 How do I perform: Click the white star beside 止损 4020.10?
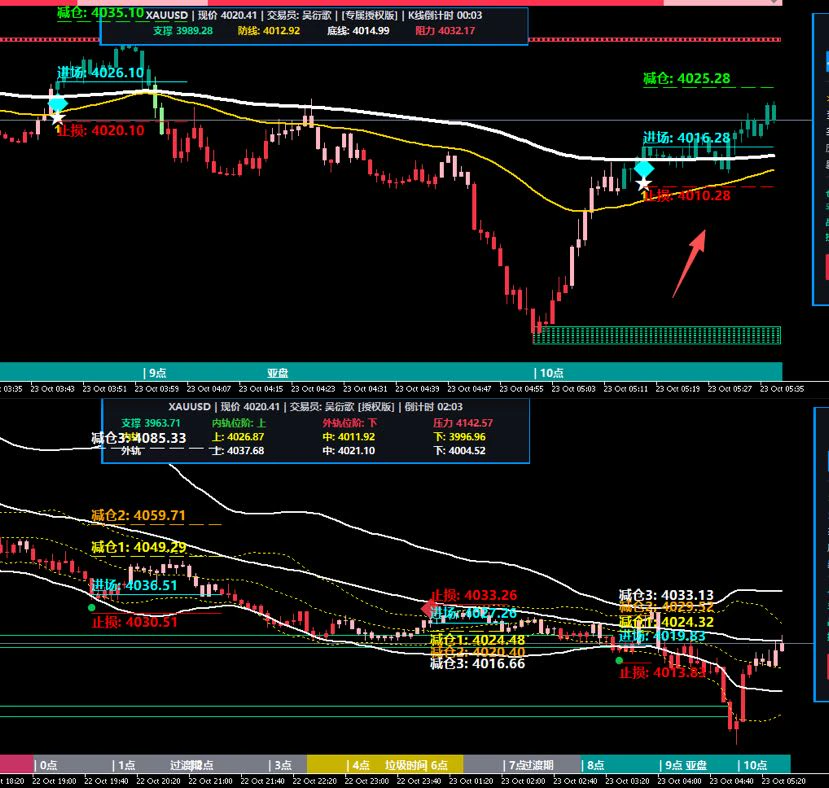point(57,117)
